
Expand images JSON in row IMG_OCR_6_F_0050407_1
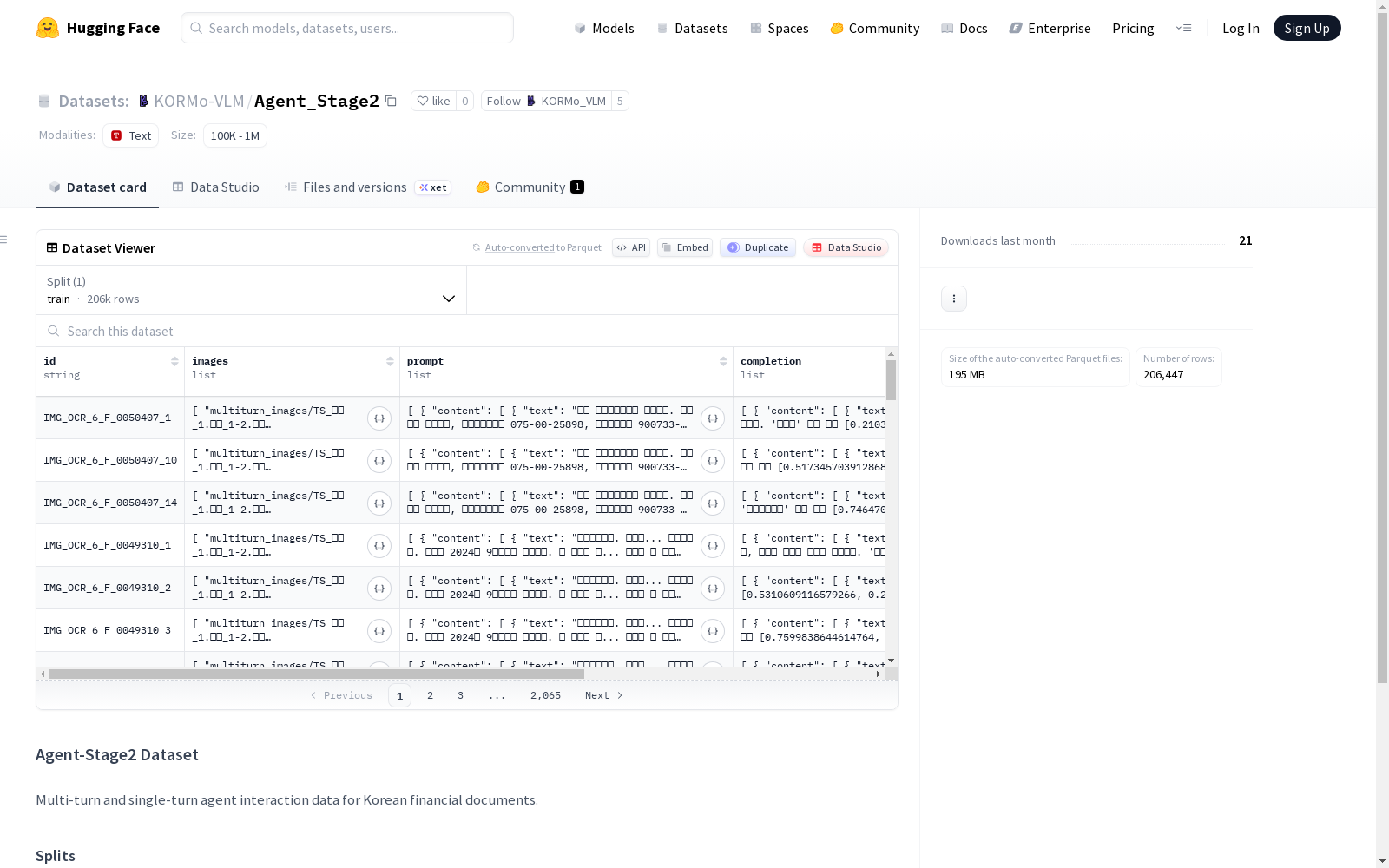(379, 418)
